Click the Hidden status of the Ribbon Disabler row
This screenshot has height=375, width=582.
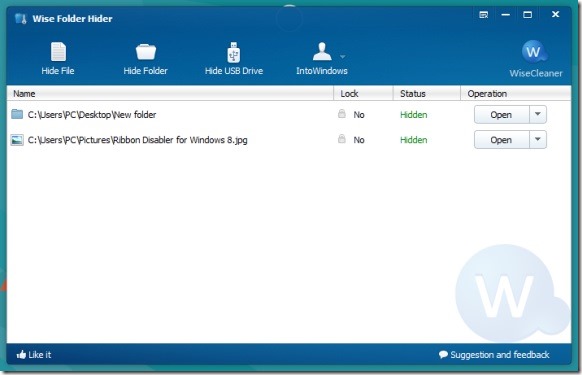413,140
